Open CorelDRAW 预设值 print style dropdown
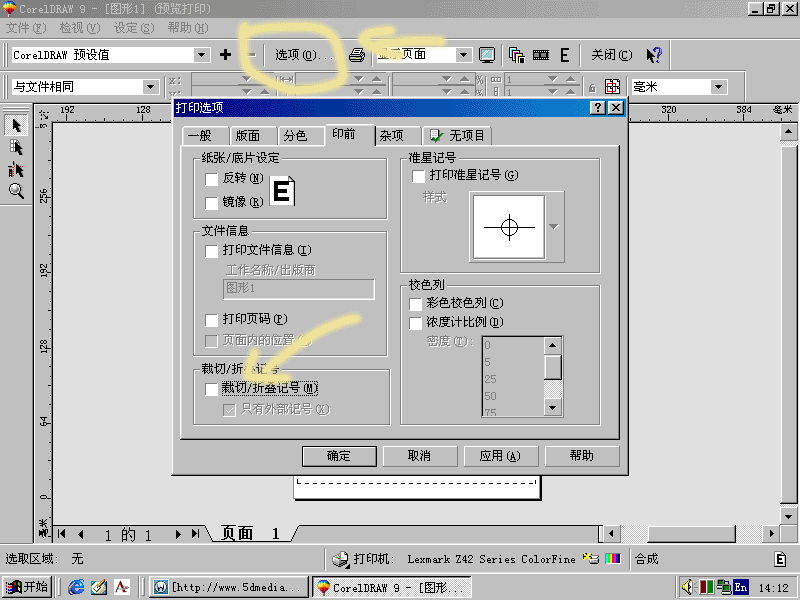 pos(202,55)
